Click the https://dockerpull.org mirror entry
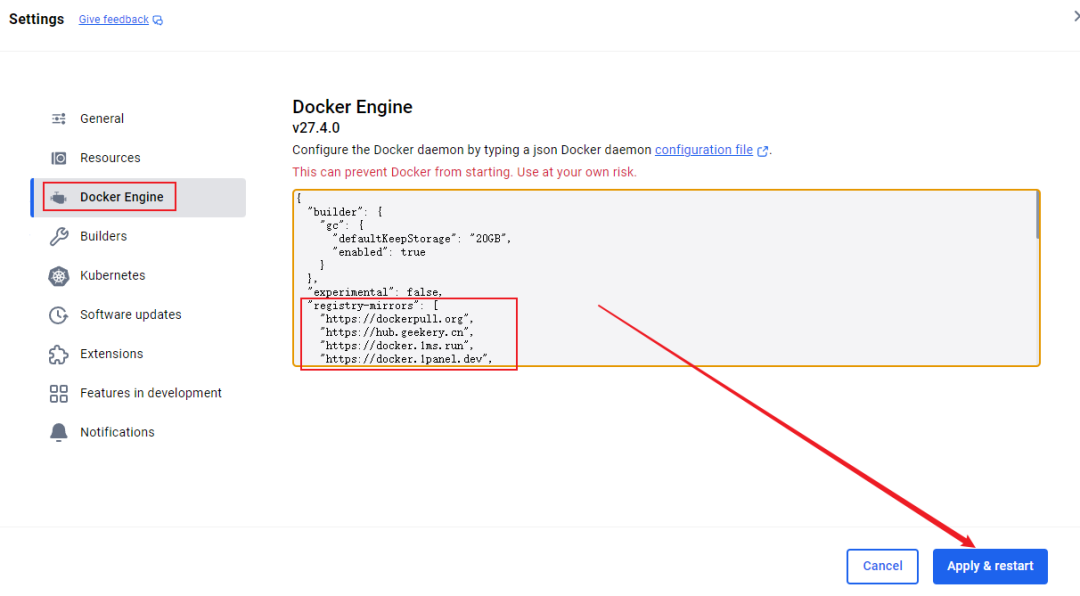The height and width of the screenshot is (596, 1080). click(x=397, y=319)
